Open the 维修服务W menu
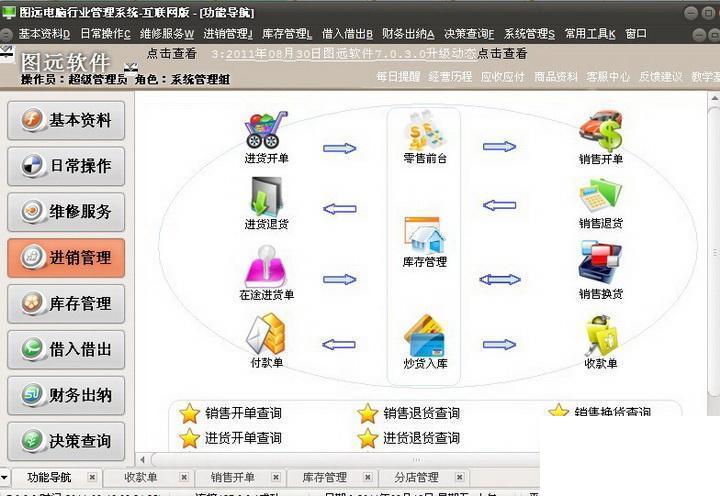The image size is (720, 496). pyautogui.click(x=167, y=34)
